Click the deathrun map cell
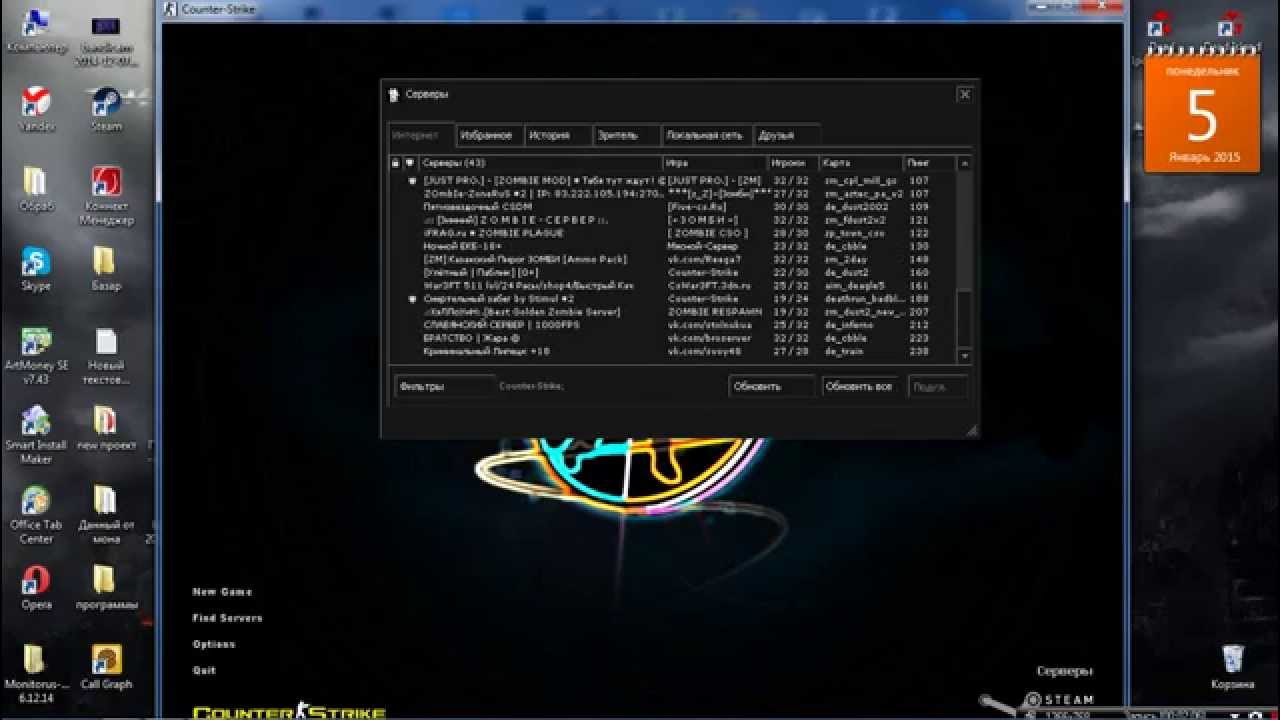The image size is (1280, 720). (x=862, y=299)
